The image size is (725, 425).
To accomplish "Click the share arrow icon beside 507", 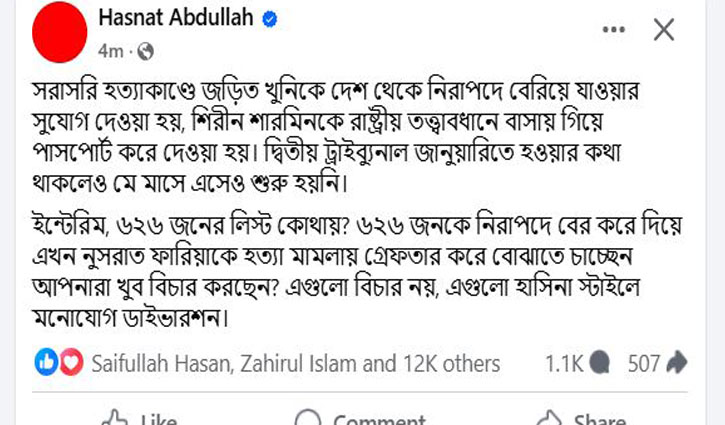I will point(677,364).
